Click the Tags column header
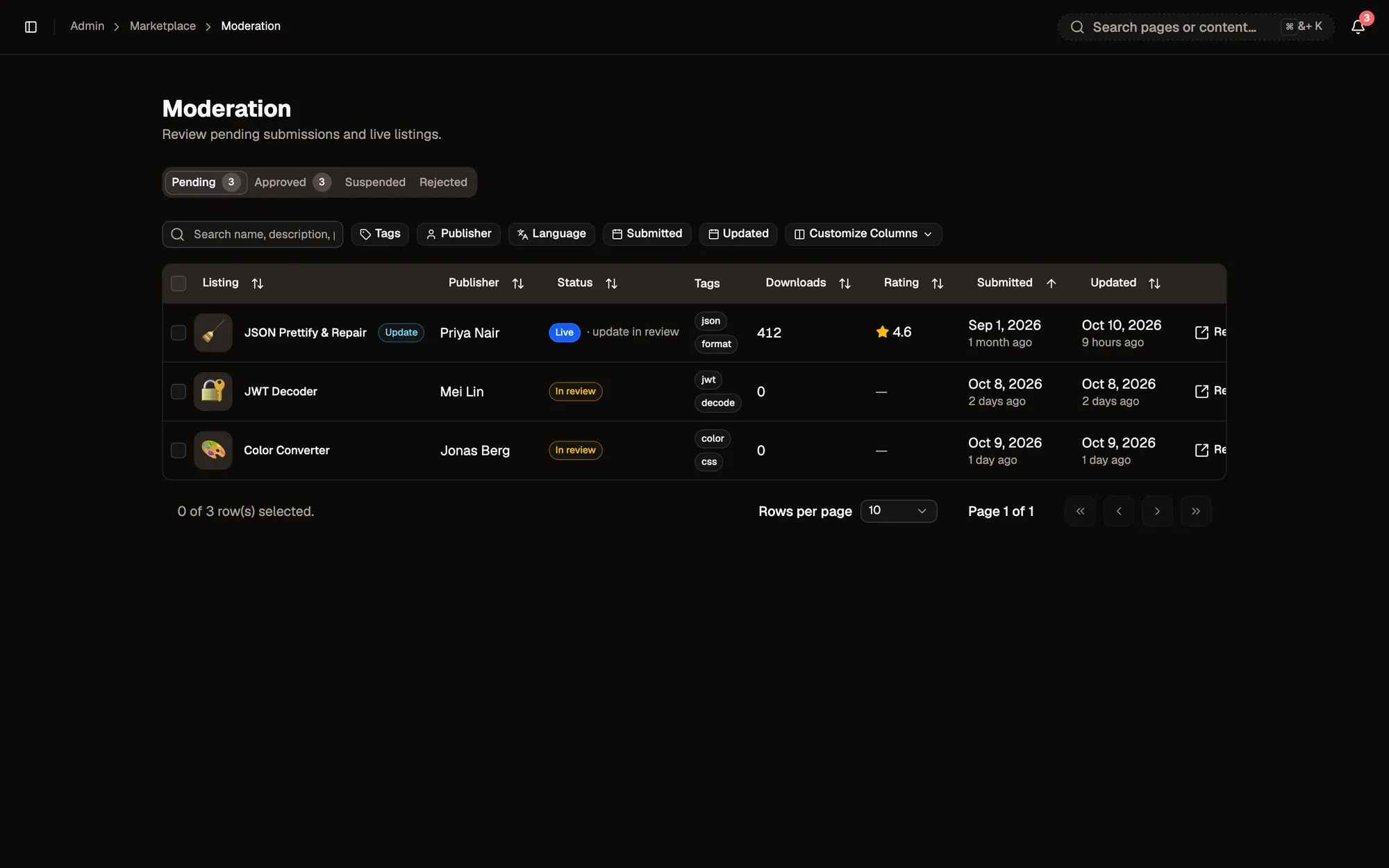This screenshot has width=1389, height=868. (707, 283)
